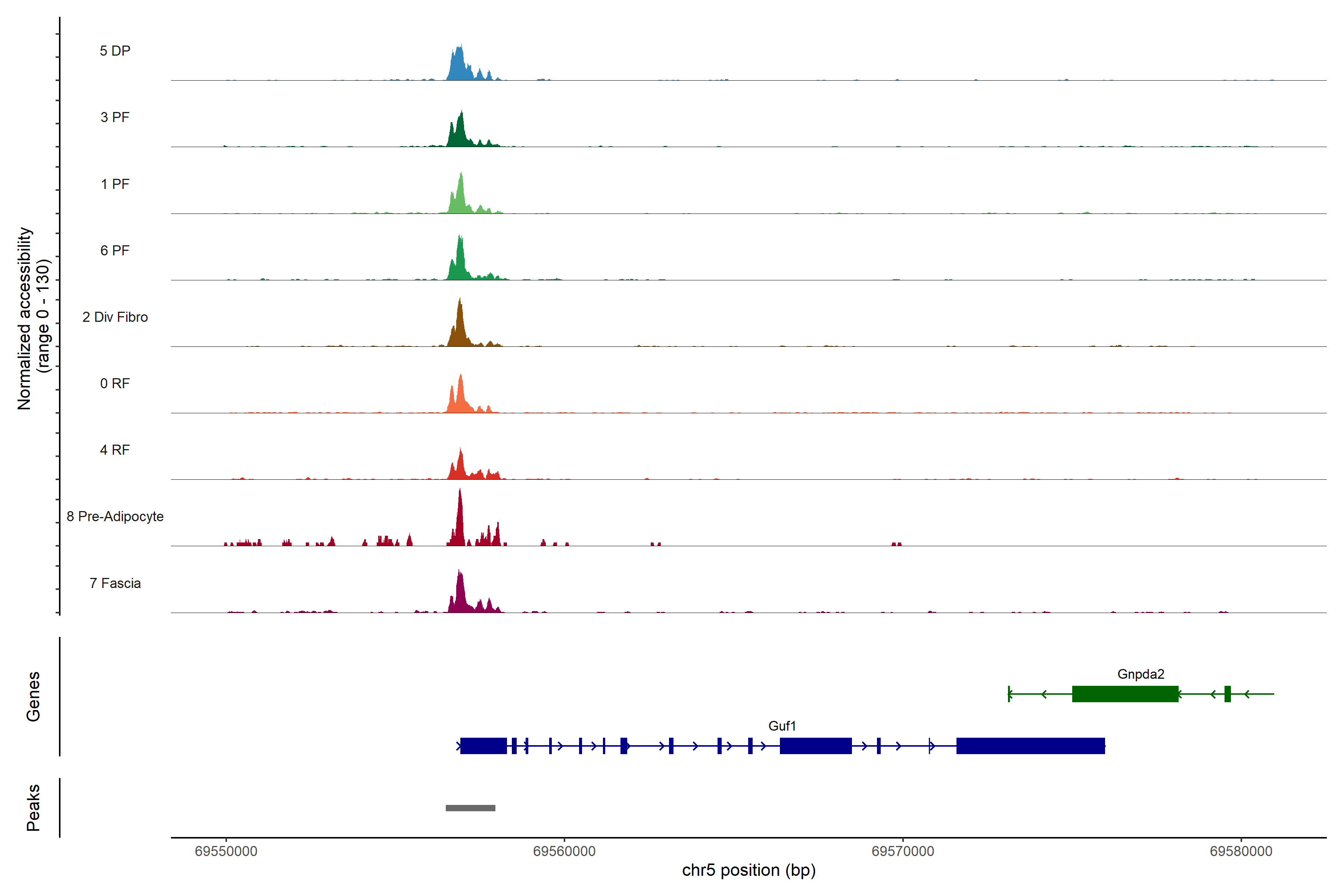1344x896 pixels.
Task: Click the 3 PF track label
Action: (x=115, y=117)
